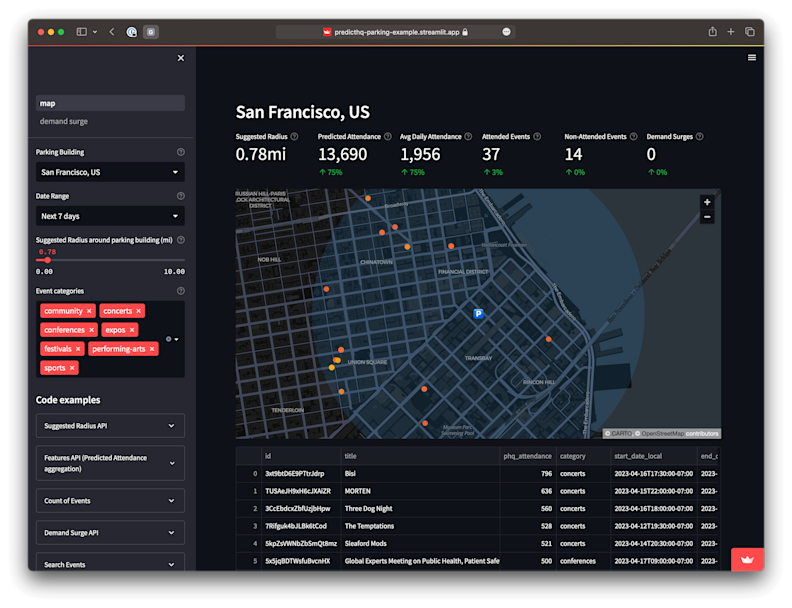Click help icon next to Parking Building

(181, 152)
